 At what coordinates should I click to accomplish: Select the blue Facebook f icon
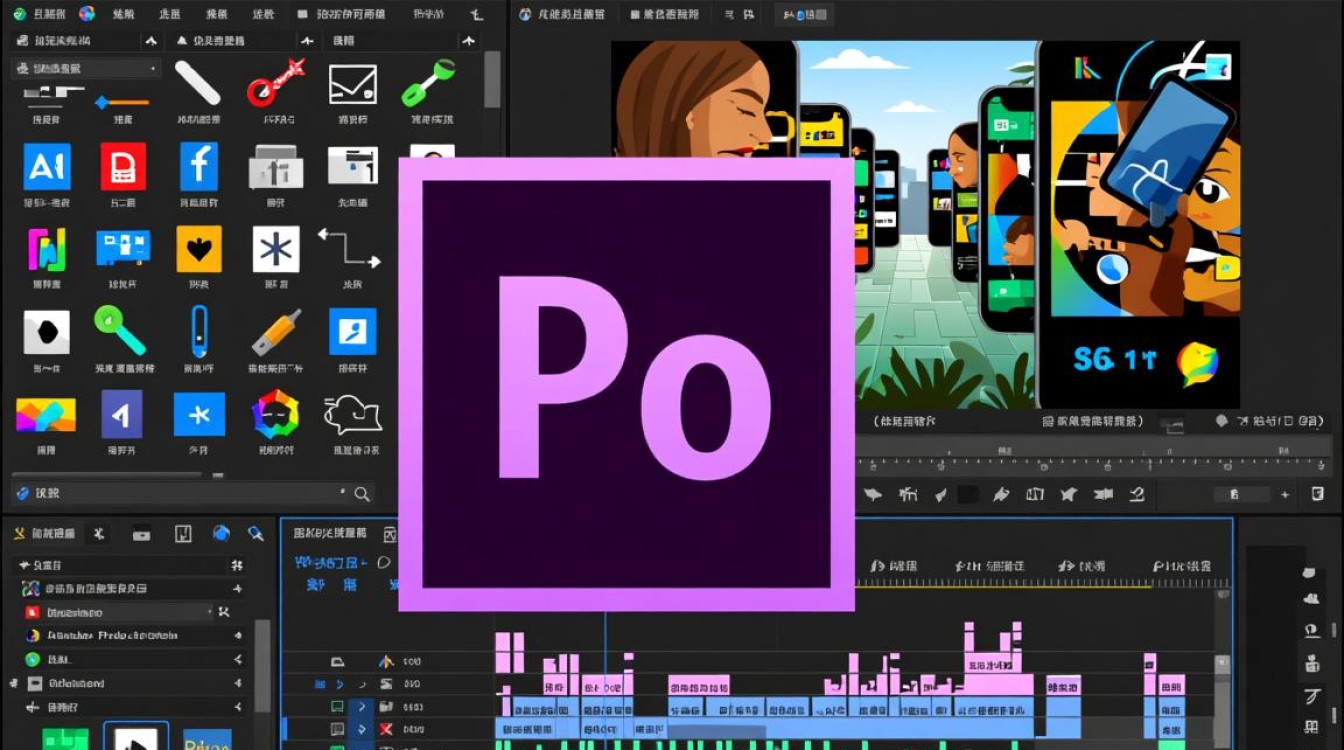coord(199,166)
